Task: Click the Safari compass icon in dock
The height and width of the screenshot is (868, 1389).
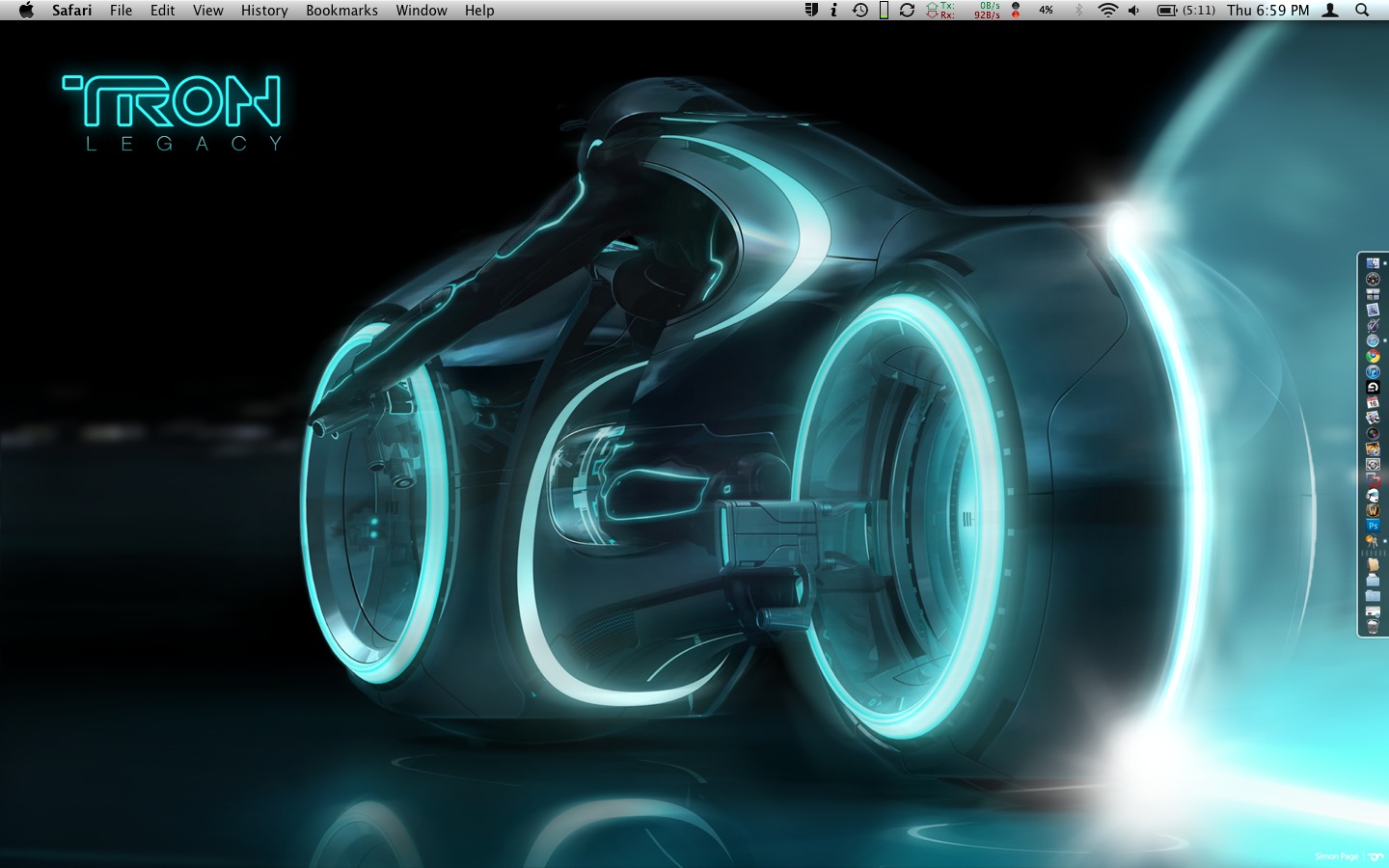Action: tap(1373, 340)
